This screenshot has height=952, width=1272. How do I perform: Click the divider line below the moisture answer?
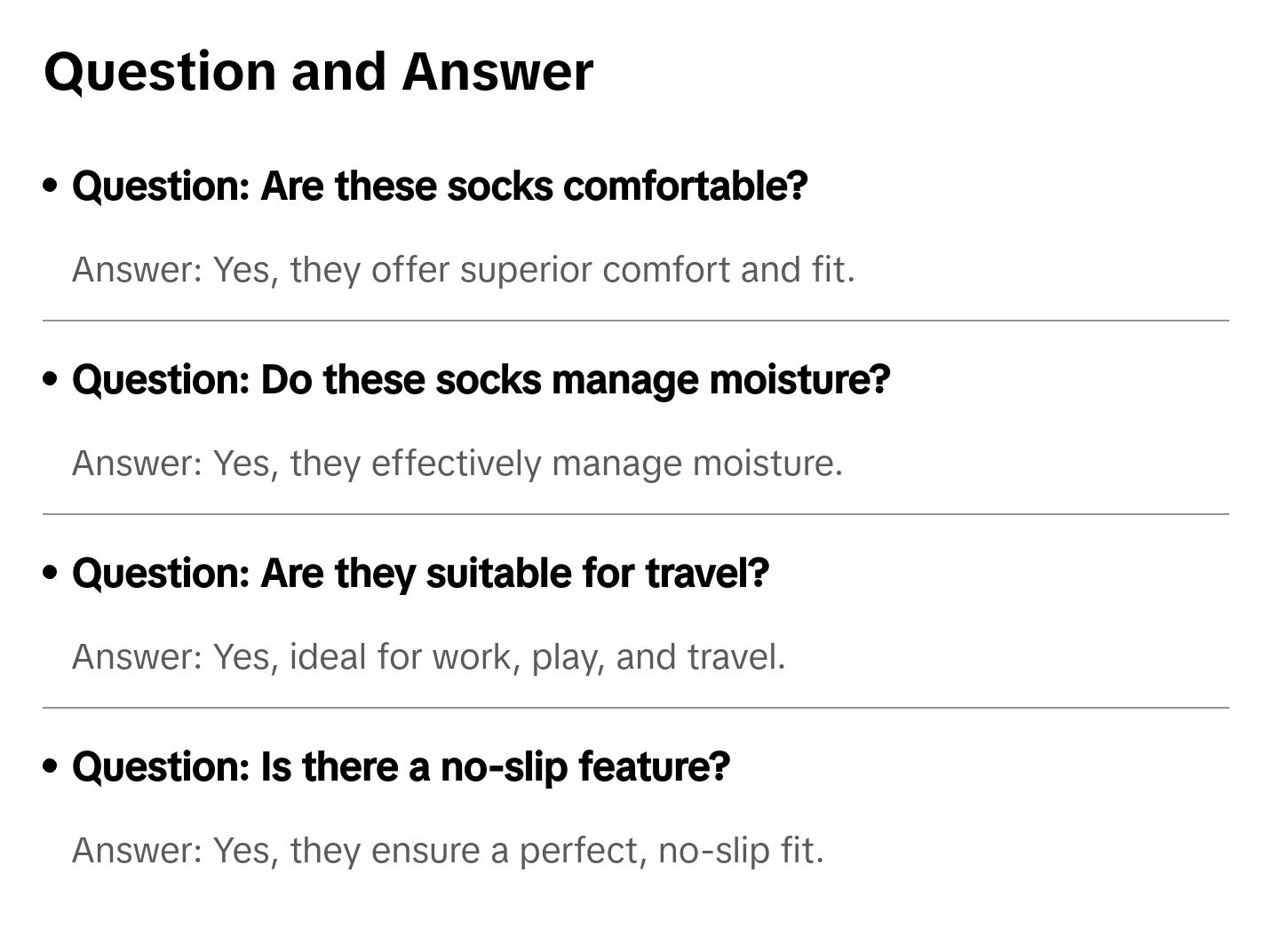click(x=636, y=514)
